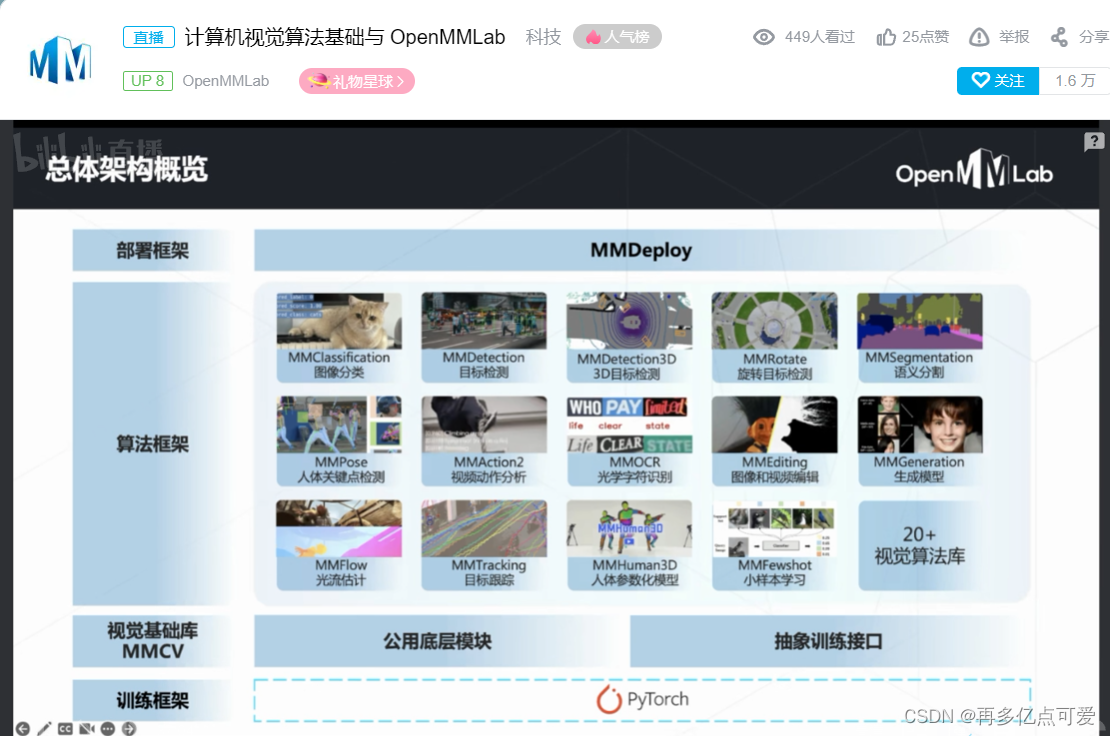Click the MMRotate thumbnail

pos(774,321)
